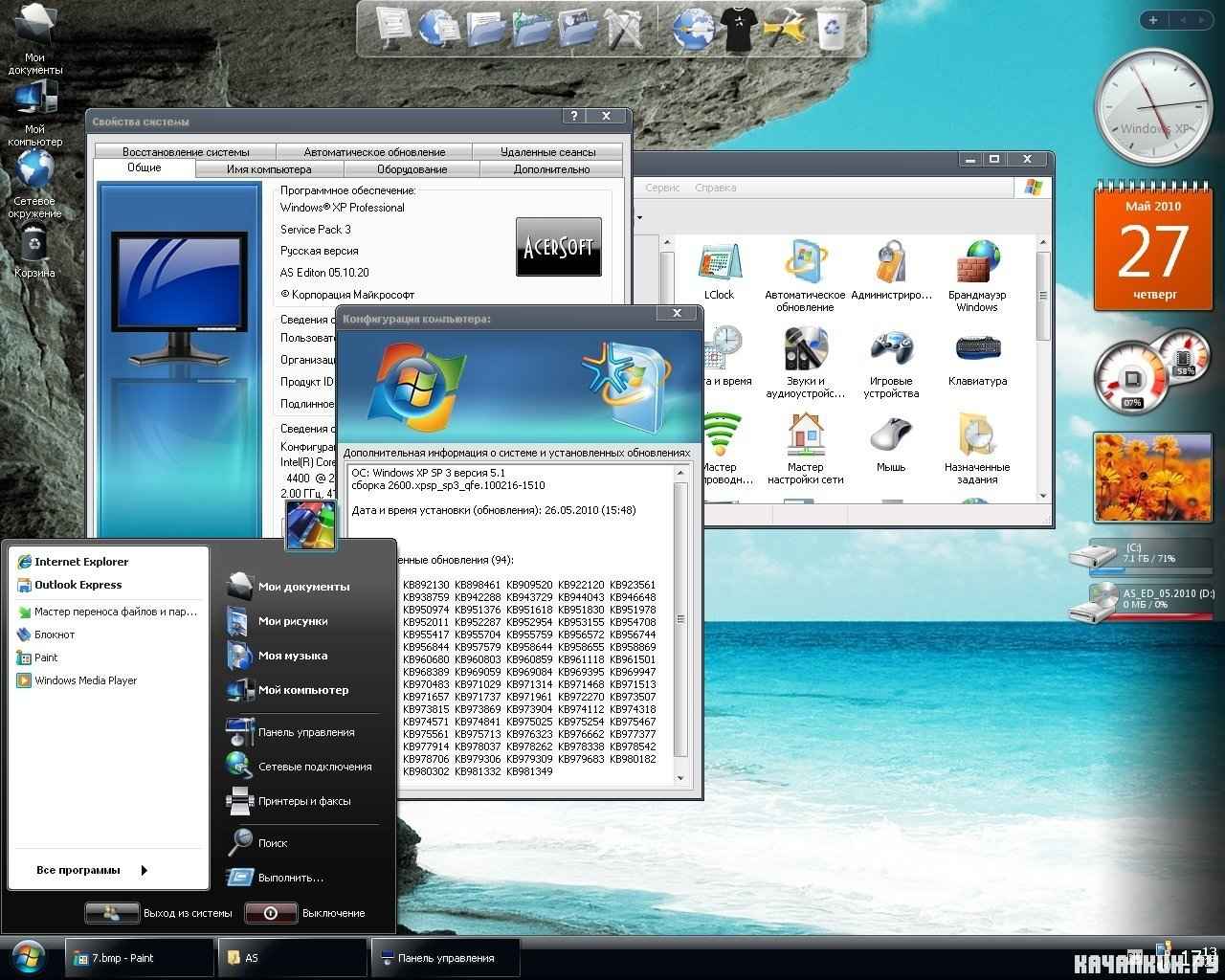1225x980 pixels.
Task: Click the AcerSoft logo in system properties
Action: tap(559, 247)
